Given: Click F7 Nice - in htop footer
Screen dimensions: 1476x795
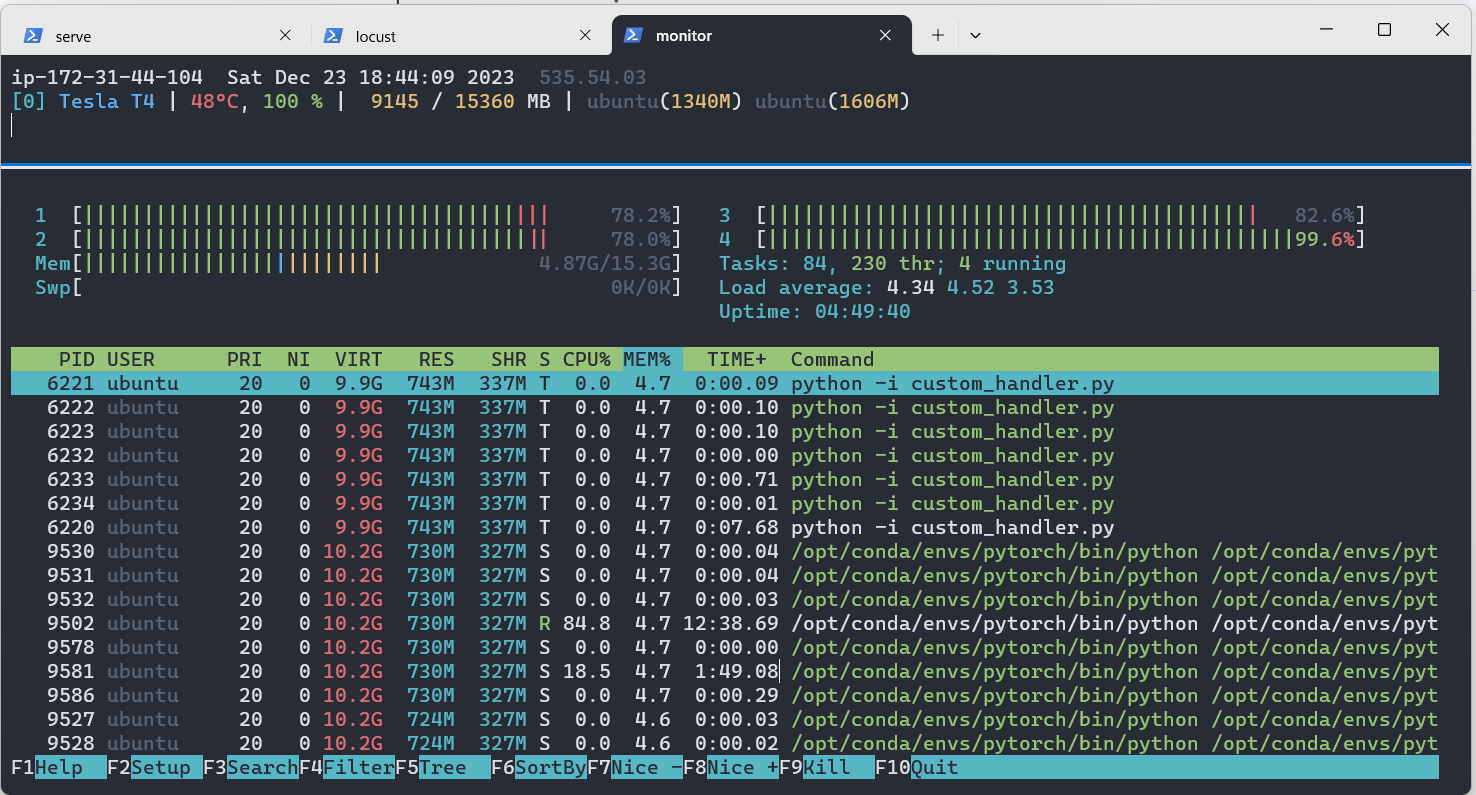Looking at the screenshot, I should tap(635, 767).
